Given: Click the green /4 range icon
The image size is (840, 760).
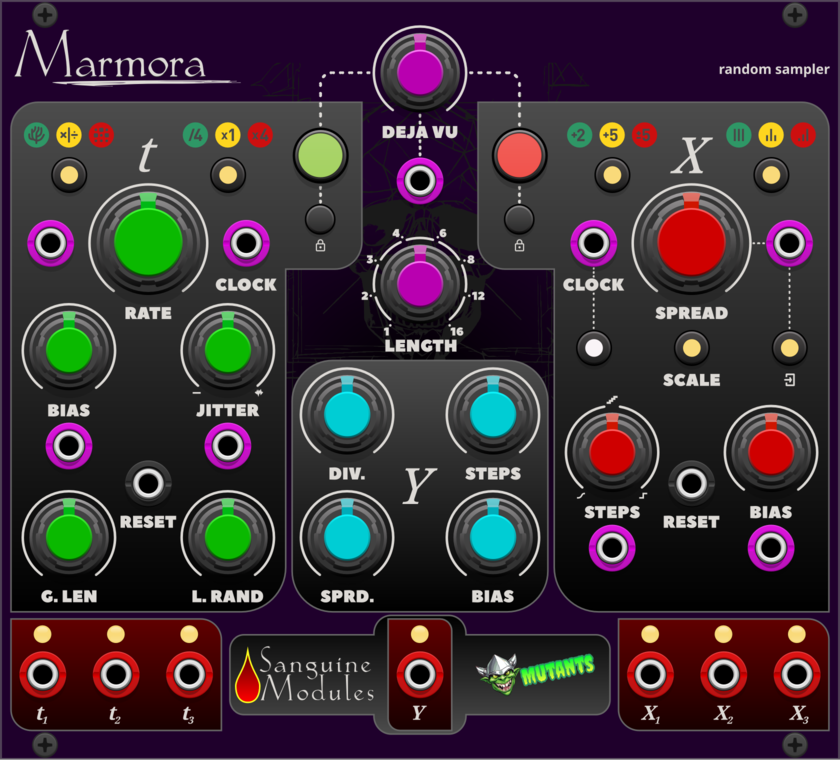Looking at the screenshot, I should coord(196,135).
